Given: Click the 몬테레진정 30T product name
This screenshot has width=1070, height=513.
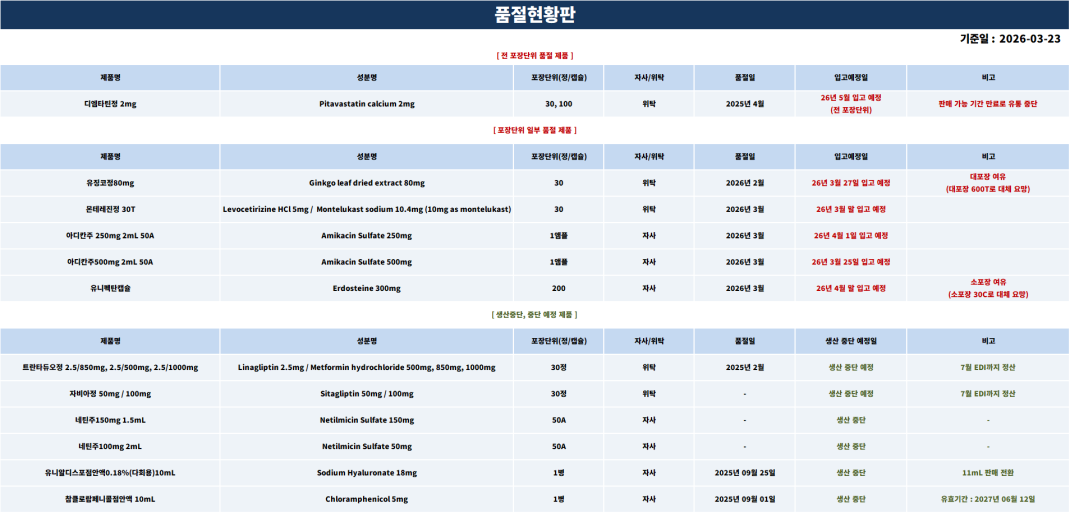Looking at the screenshot, I should [x=110, y=209].
